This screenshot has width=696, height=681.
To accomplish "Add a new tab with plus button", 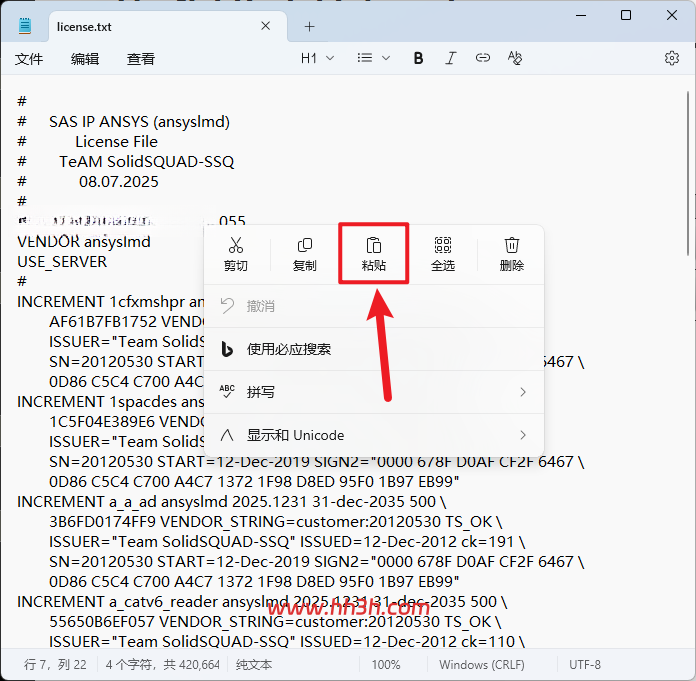I will (309, 27).
